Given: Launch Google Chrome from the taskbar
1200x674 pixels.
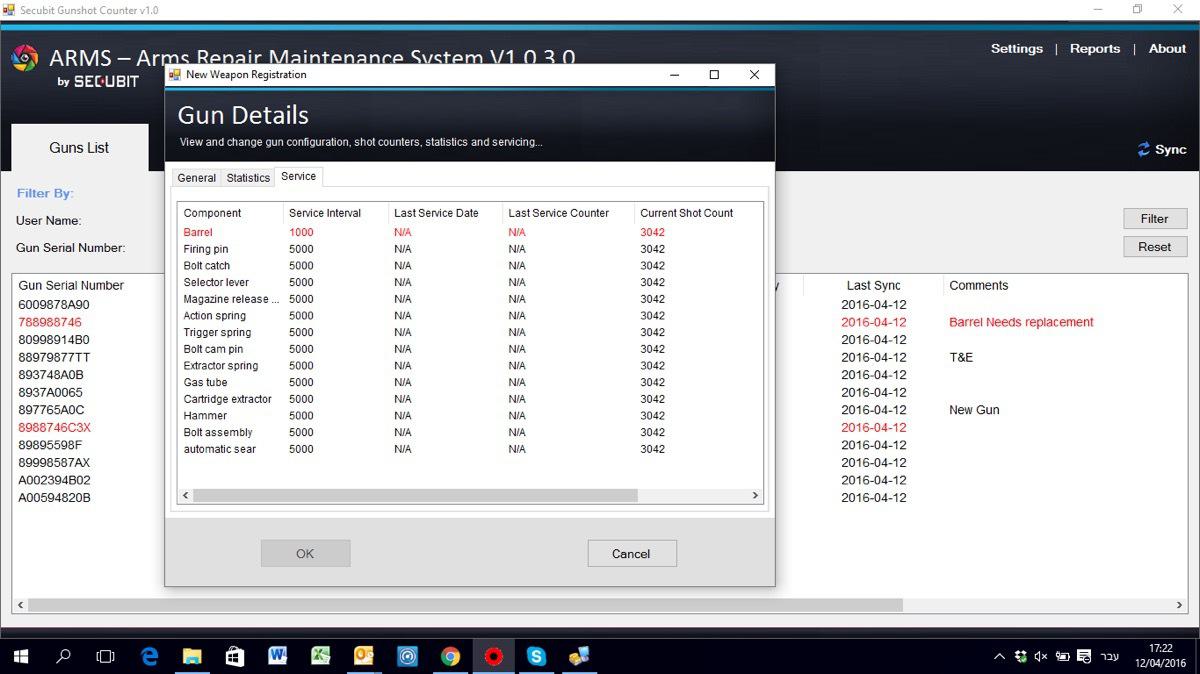Looking at the screenshot, I should (450, 656).
